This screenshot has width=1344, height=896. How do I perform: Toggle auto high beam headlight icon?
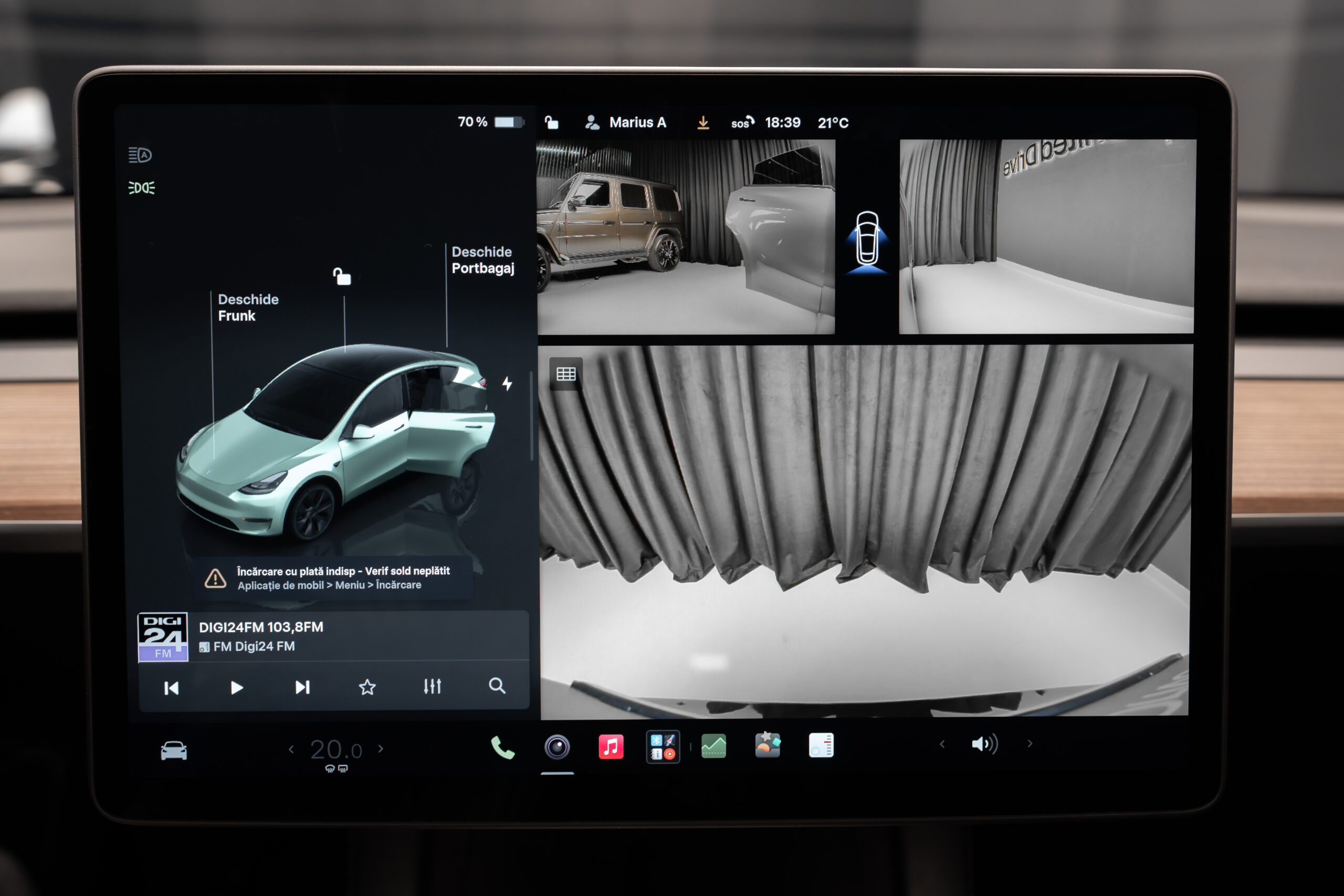click(x=140, y=155)
